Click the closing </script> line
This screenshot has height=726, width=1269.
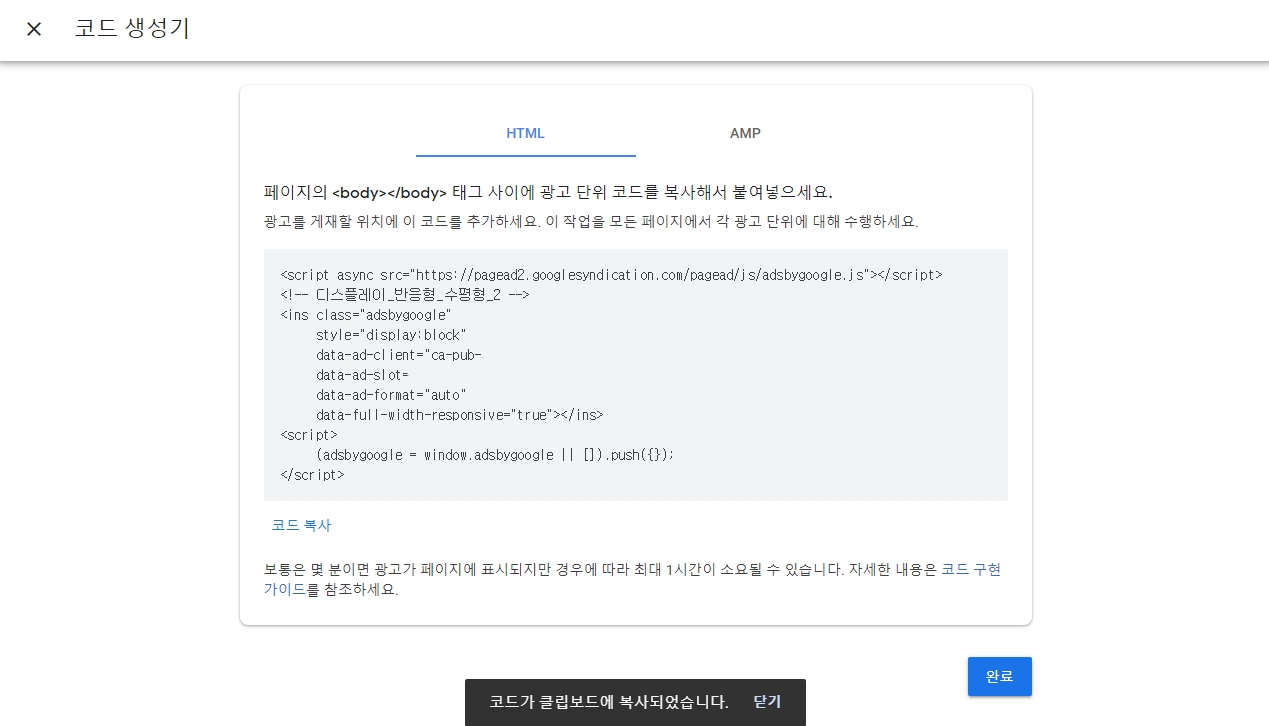(312, 475)
